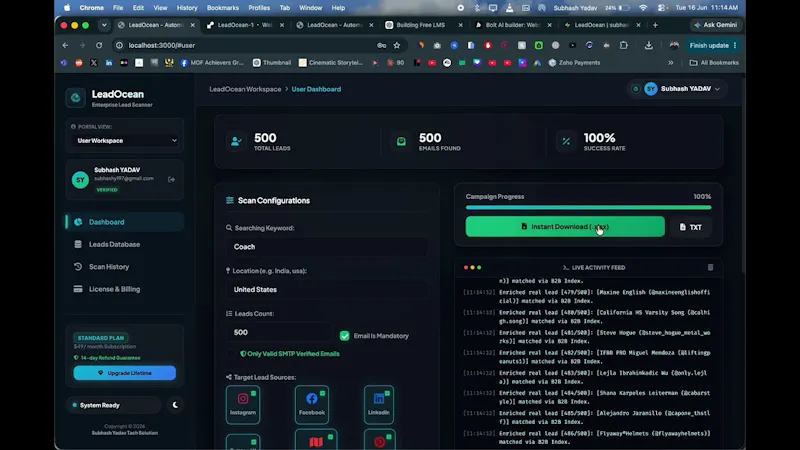The width and height of the screenshot is (800, 450).
Task: Open Dashboard in the sidebar
Action: (x=124, y=222)
